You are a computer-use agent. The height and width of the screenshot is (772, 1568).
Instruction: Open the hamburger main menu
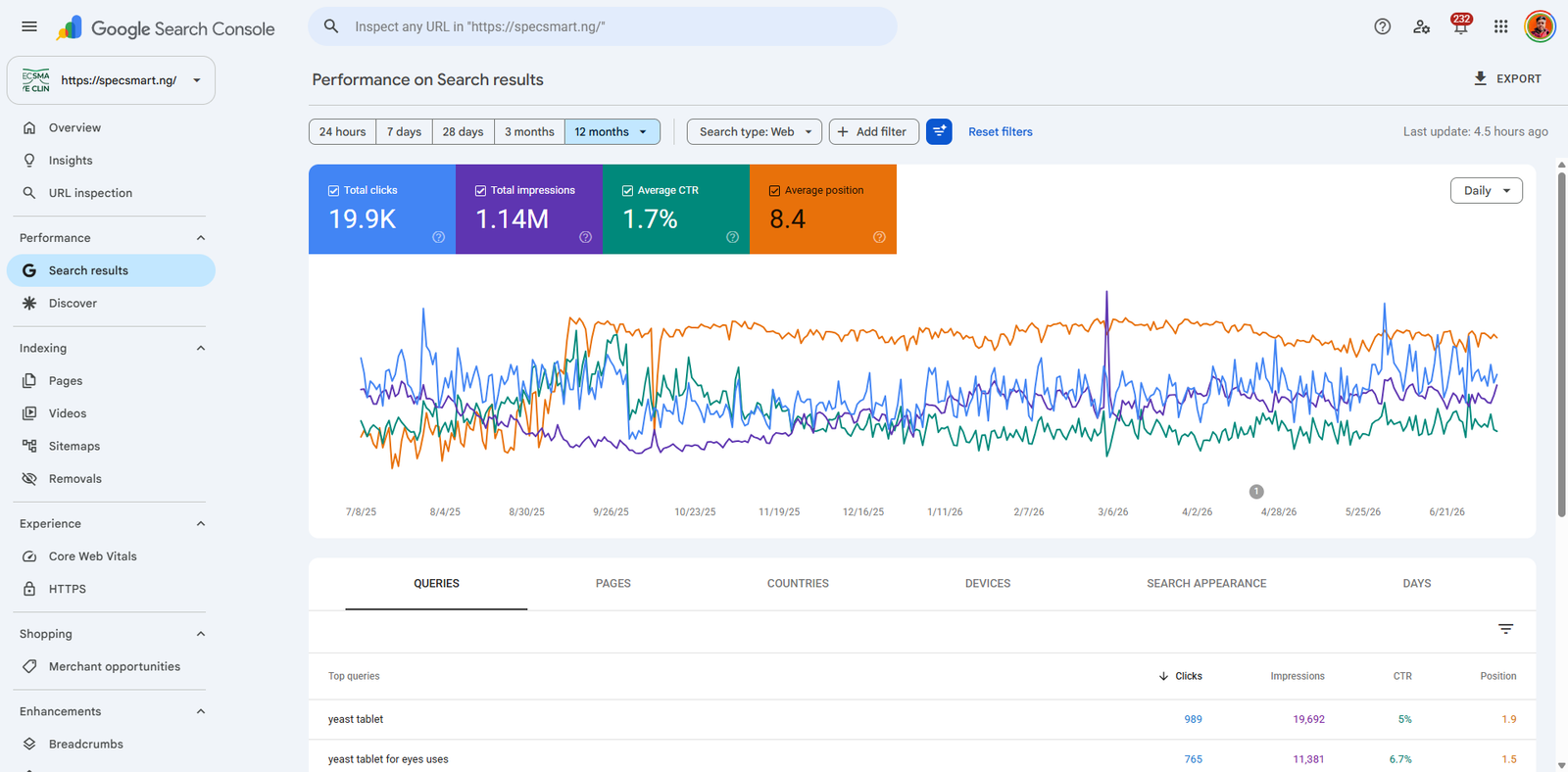click(x=29, y=26)
